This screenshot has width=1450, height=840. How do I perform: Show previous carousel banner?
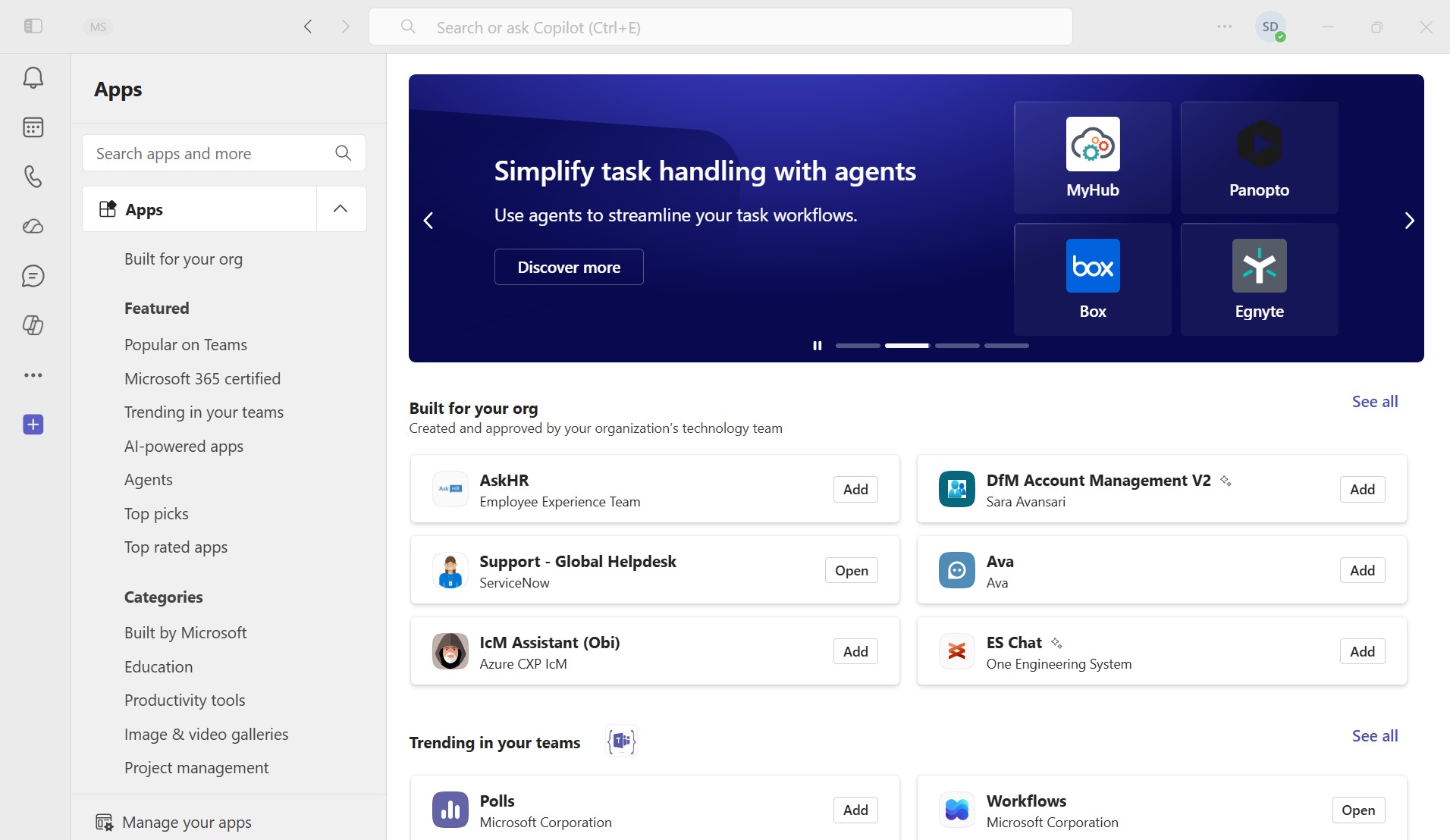pos(428,221)
